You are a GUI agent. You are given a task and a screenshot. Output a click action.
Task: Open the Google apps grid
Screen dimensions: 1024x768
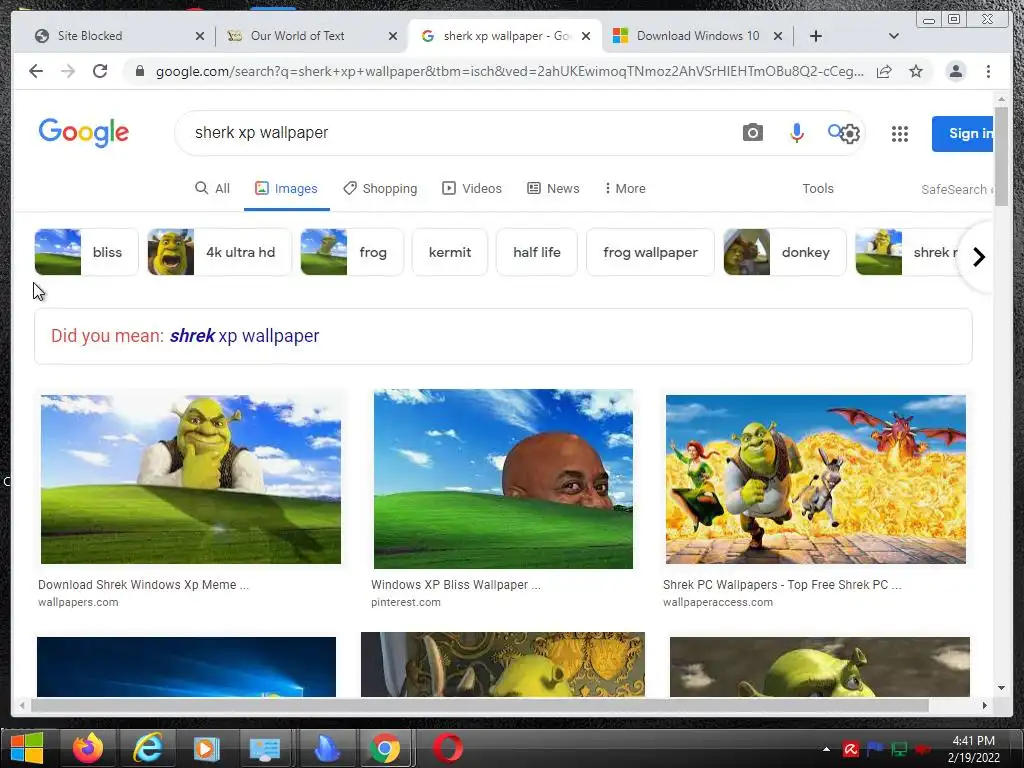(899, 134)
